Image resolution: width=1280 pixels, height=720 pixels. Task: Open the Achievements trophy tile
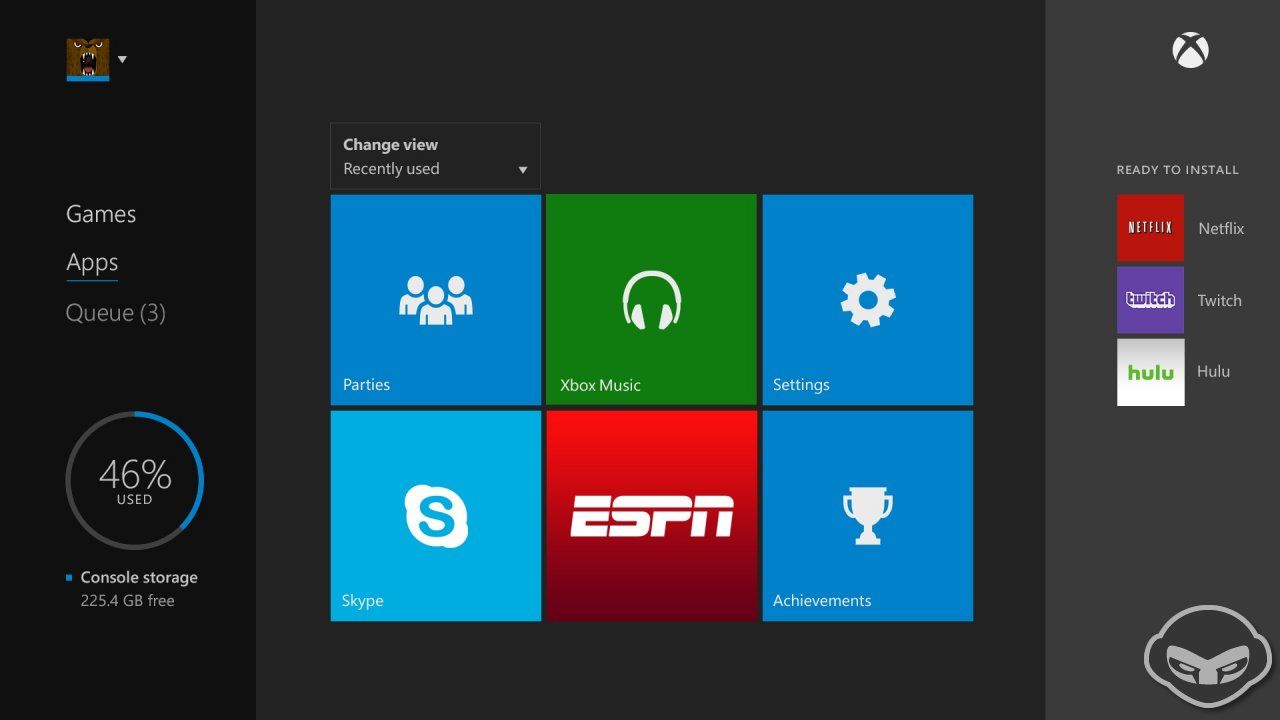click(x=867, y=516)
